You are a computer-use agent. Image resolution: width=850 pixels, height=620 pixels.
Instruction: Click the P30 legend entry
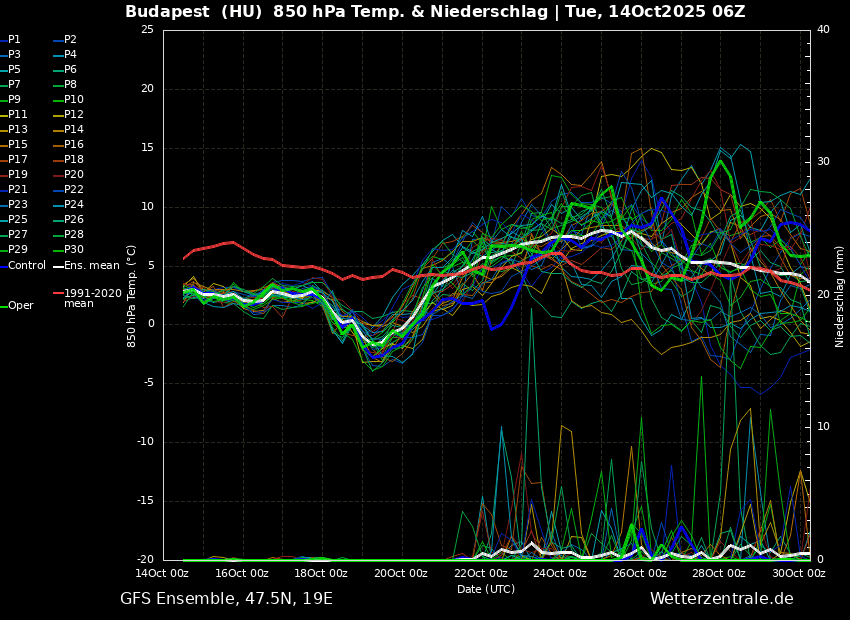(x=74, y=250)
